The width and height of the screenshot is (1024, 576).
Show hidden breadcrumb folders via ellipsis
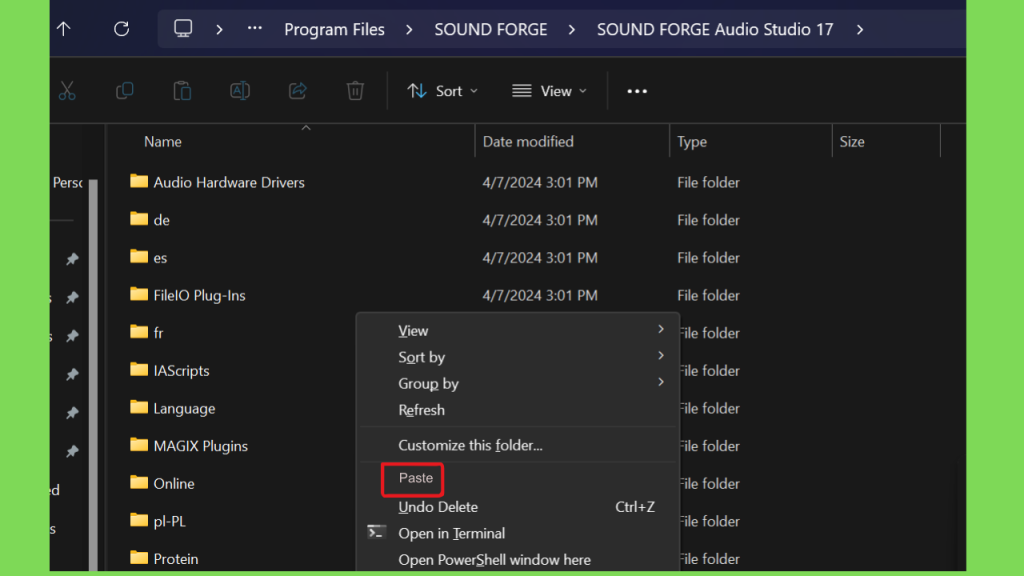[255, 28]
